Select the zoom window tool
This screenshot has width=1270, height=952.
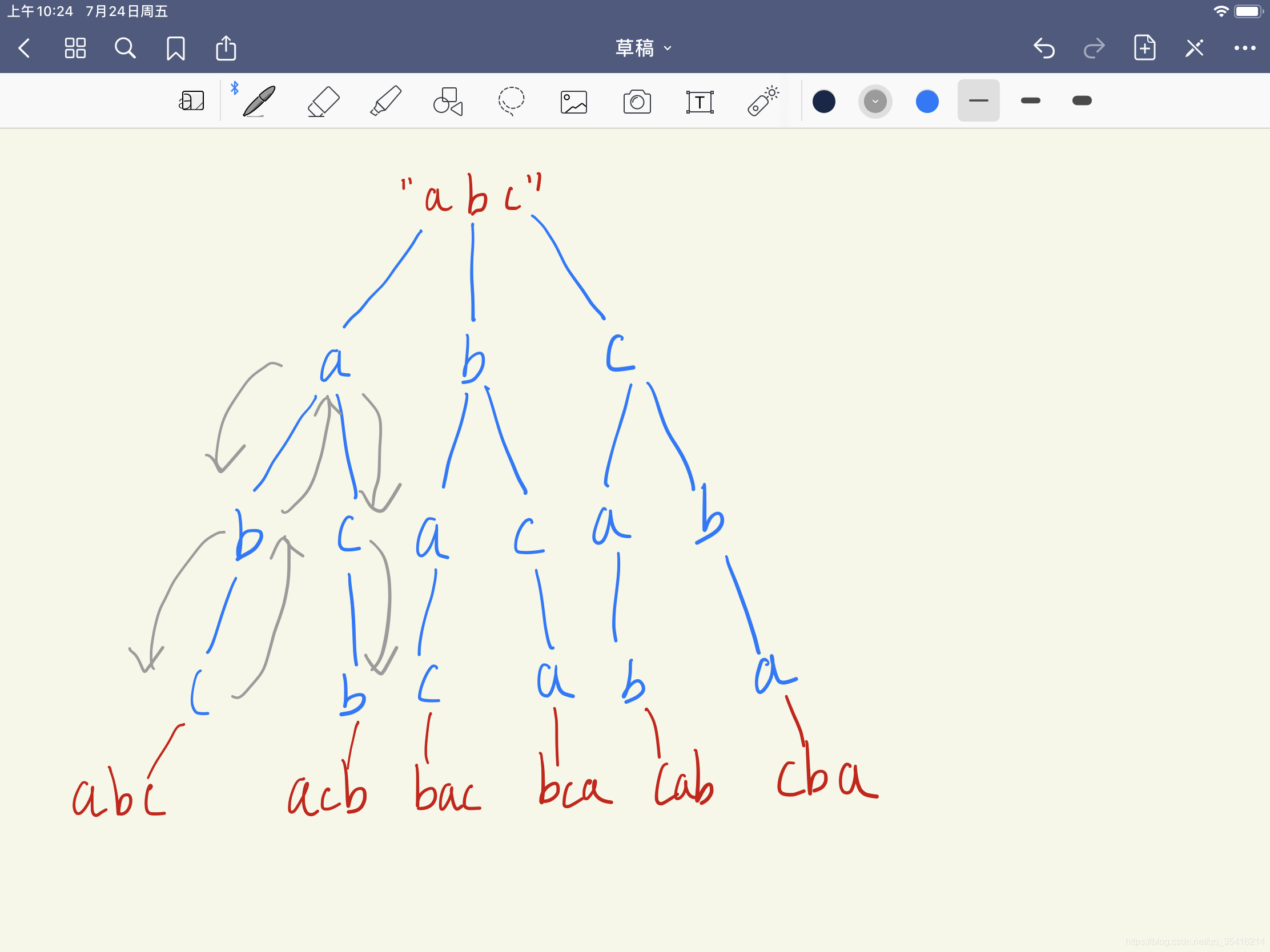coord(191,101)
